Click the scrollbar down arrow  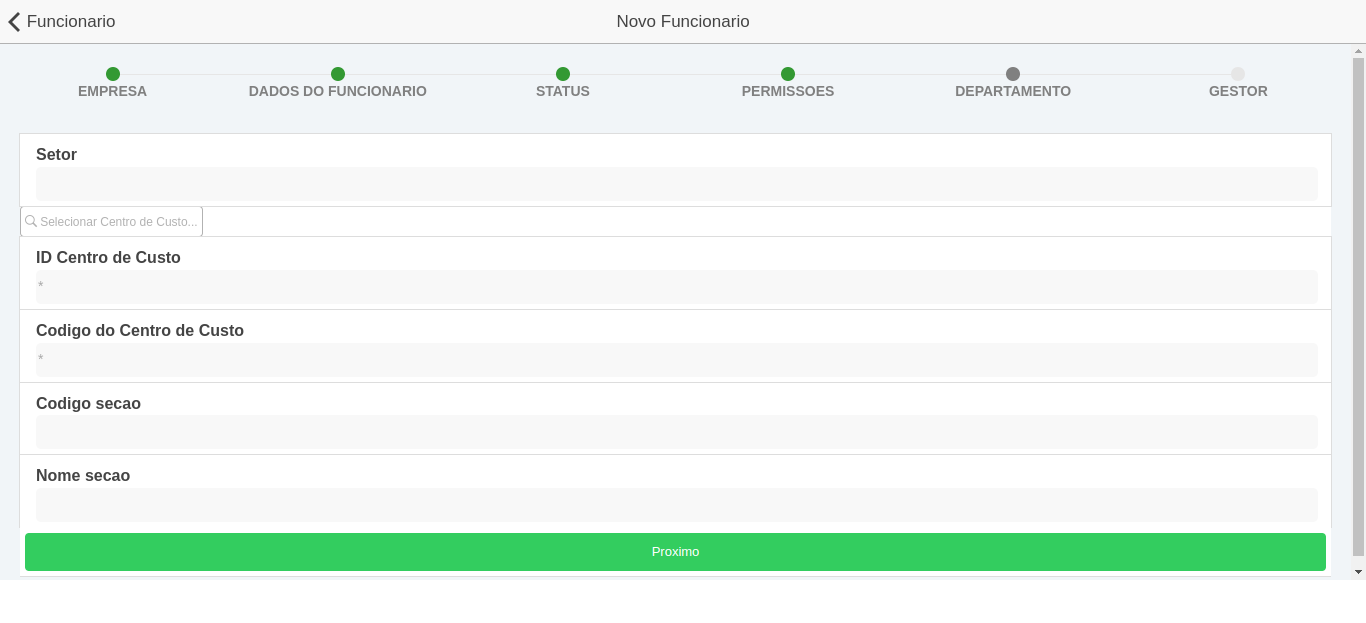click(x=1358, y=572)
